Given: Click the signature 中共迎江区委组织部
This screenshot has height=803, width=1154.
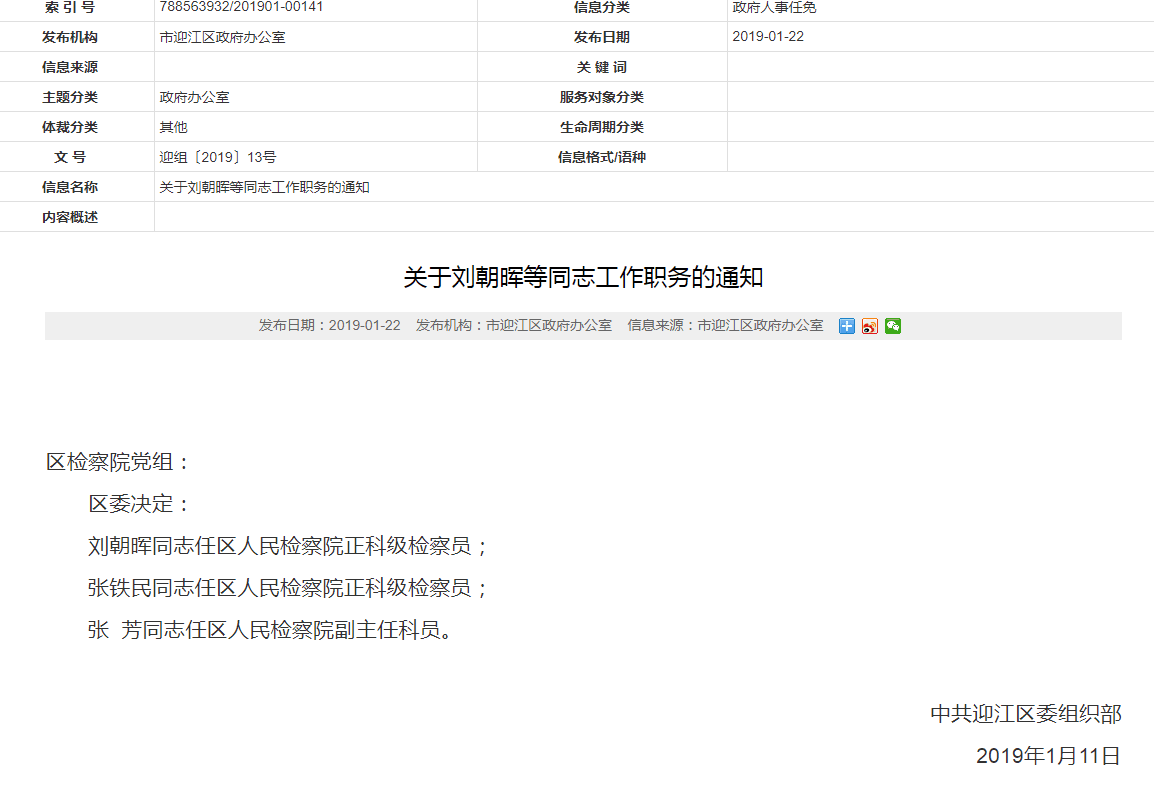Looking at the screenshot, I should point(1026,714).
